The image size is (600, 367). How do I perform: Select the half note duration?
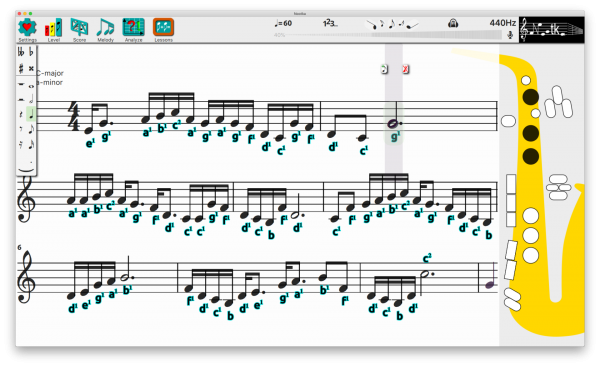[x=31, y=99]
